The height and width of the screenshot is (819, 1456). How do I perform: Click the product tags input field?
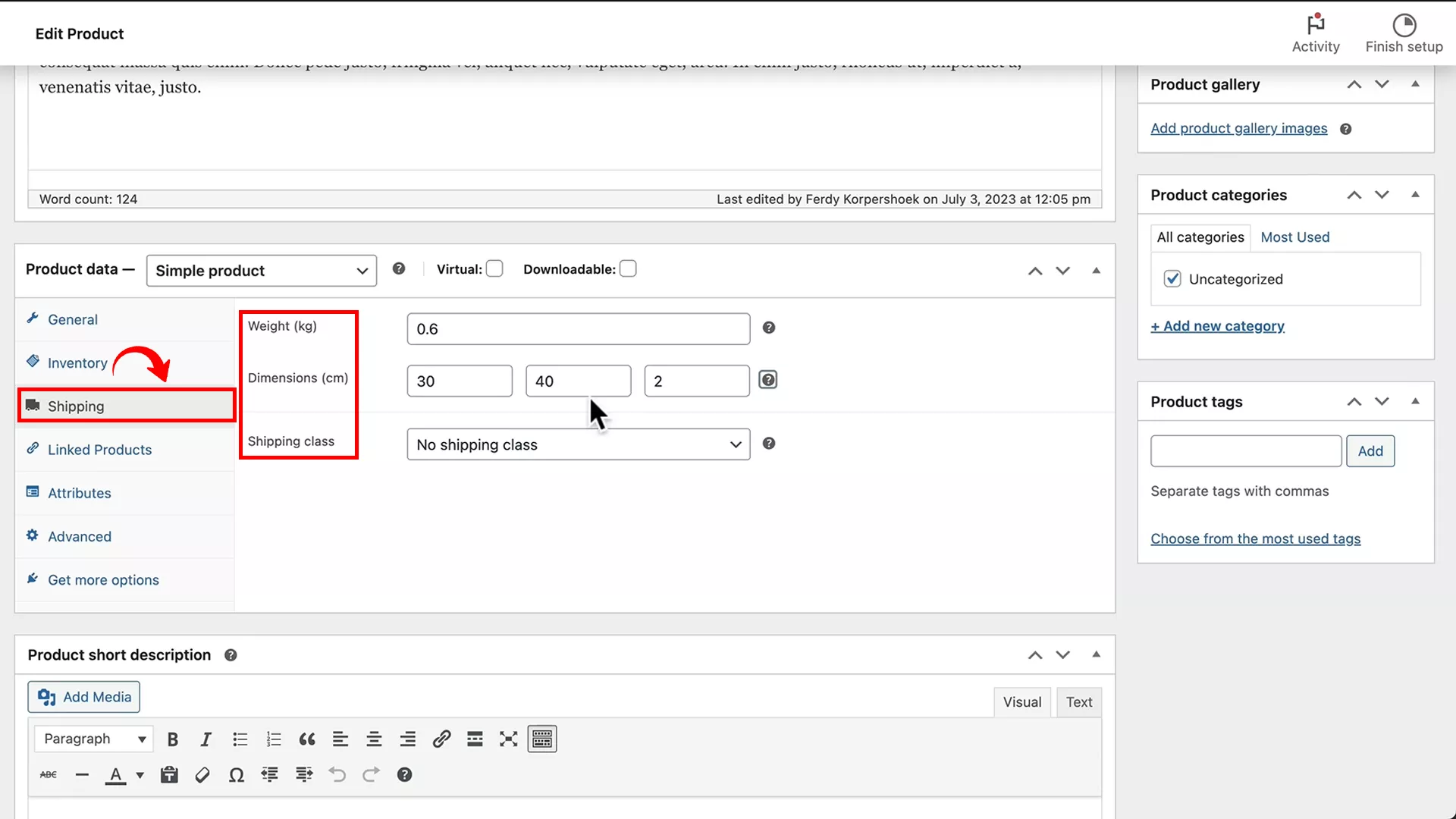click(1246, 450)
